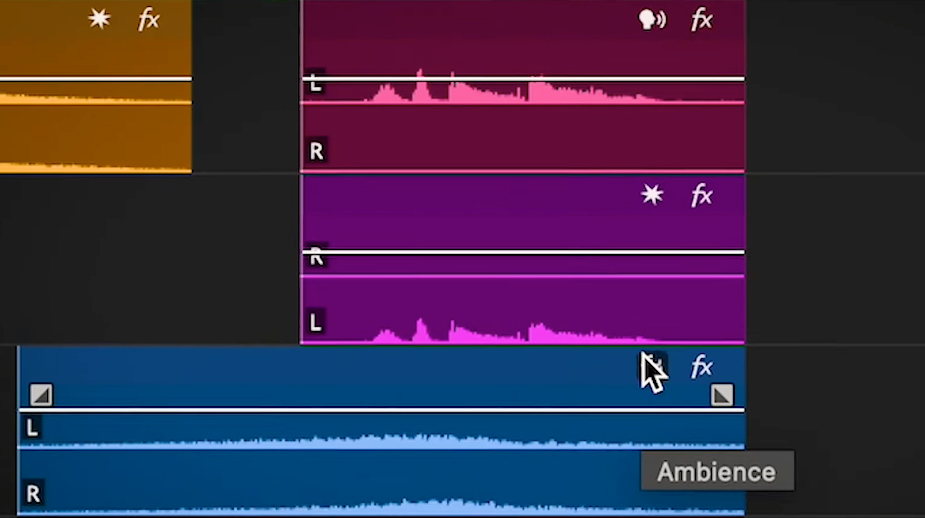
Task: Click the Ambience tooltip label
Action: coord(717,471)
